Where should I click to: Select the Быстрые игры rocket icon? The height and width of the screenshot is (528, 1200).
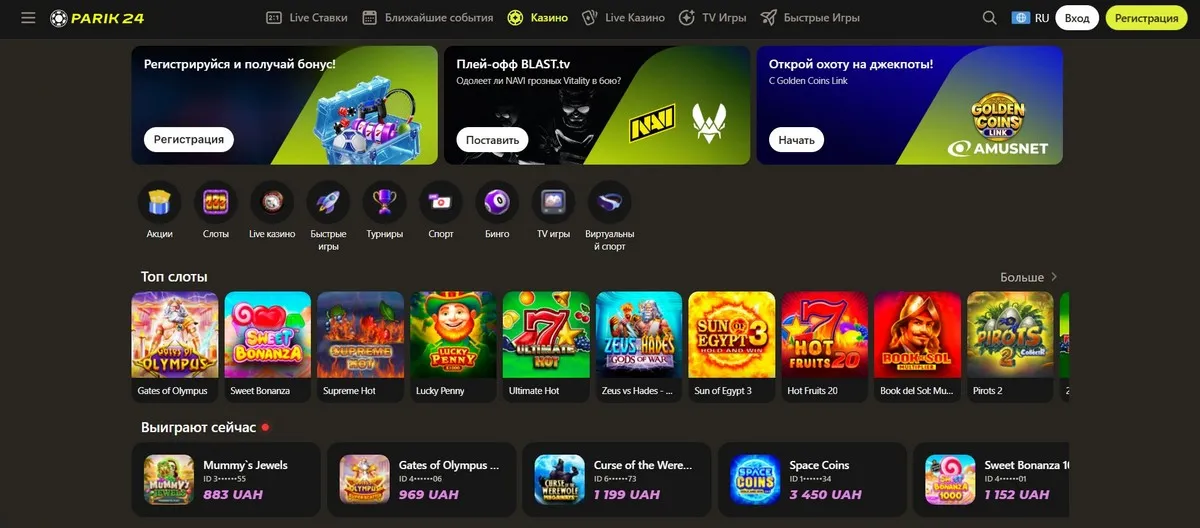click(x=328, y=202)
